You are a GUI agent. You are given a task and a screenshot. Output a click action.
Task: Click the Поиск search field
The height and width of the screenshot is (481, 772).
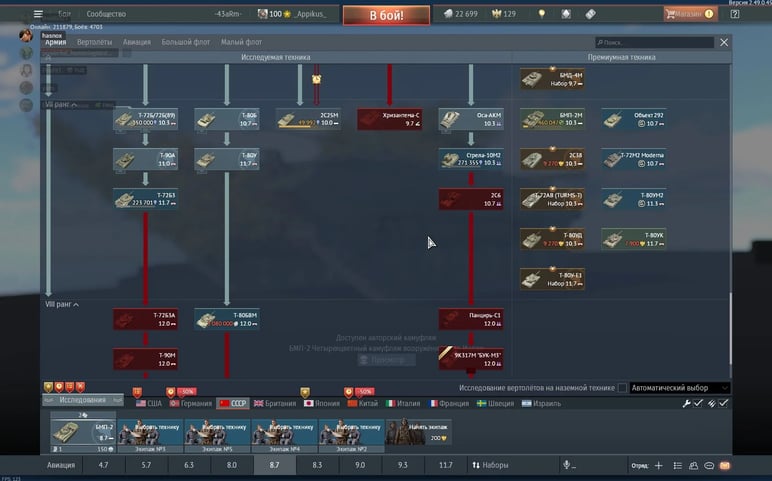tap(655, 43)
